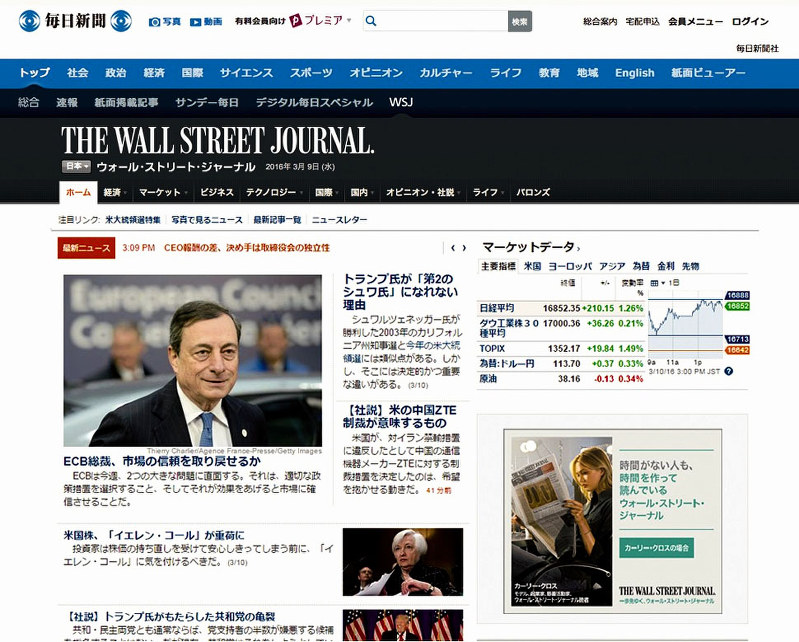This screenshot has width=799, height=642.
Task: Show previous headline with left arrow
Action: coord(452,248)
